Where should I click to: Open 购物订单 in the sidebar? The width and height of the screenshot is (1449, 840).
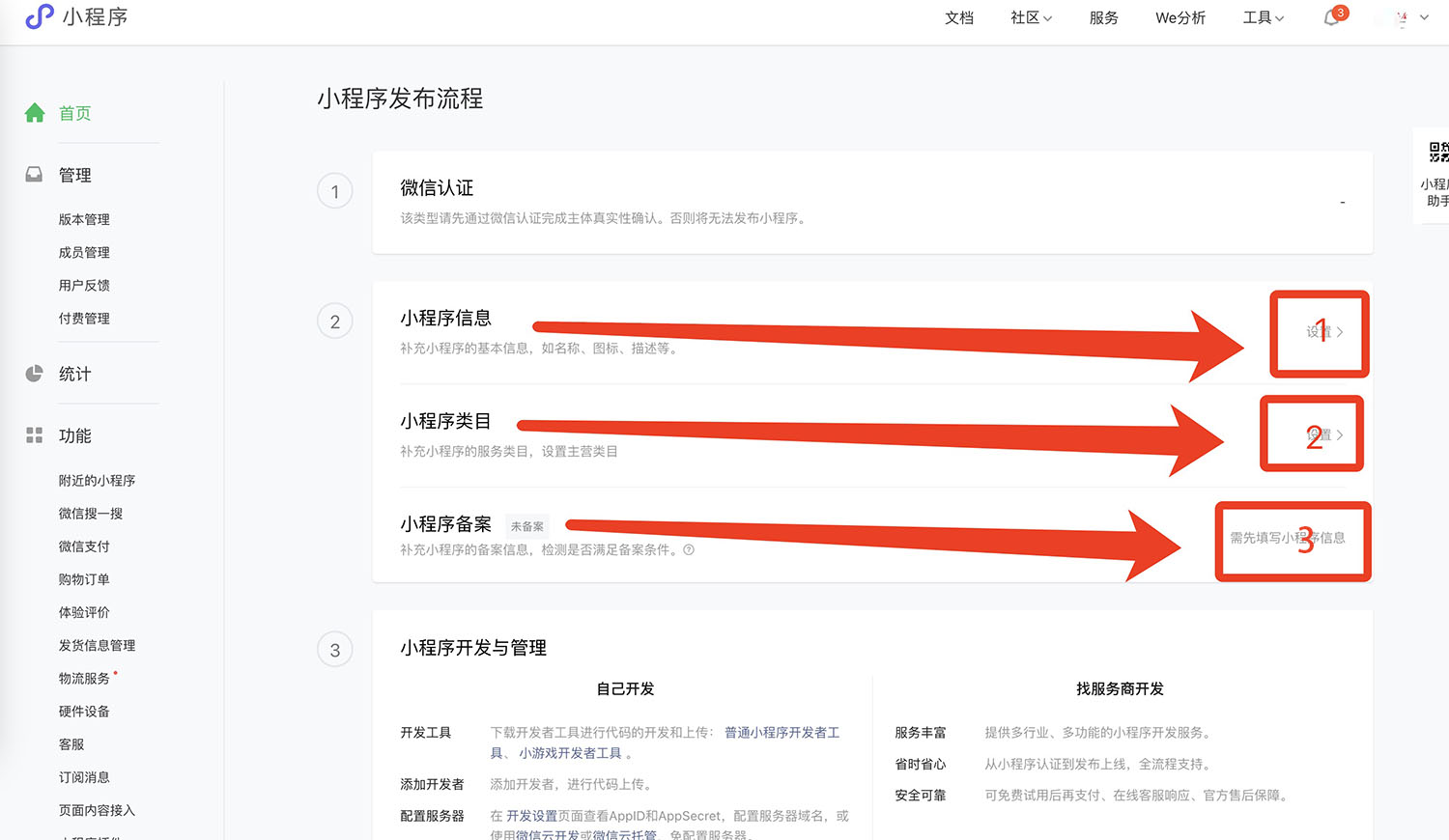(x=84, y=578)
